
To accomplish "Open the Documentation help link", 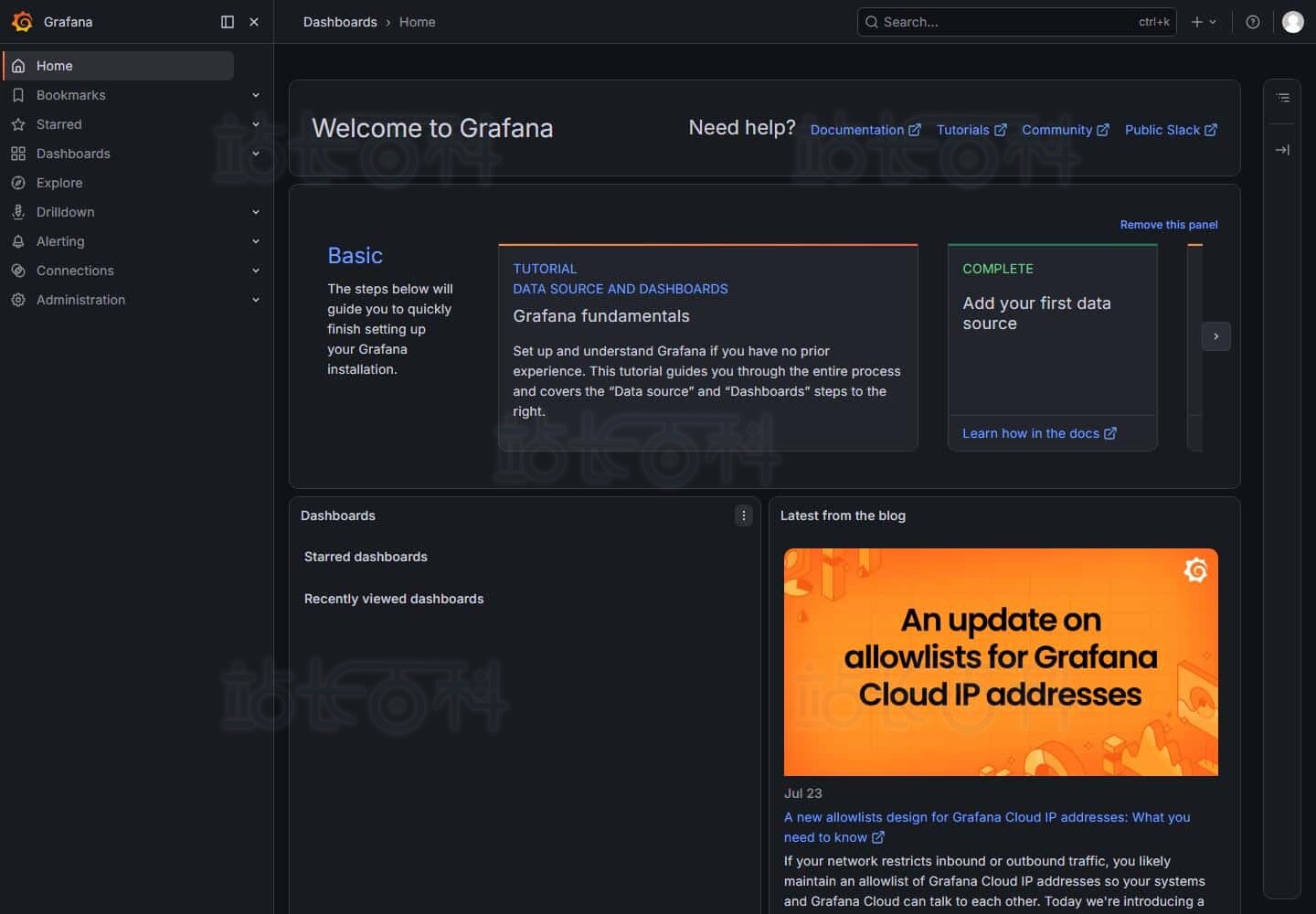I will (x=865, y=130).
